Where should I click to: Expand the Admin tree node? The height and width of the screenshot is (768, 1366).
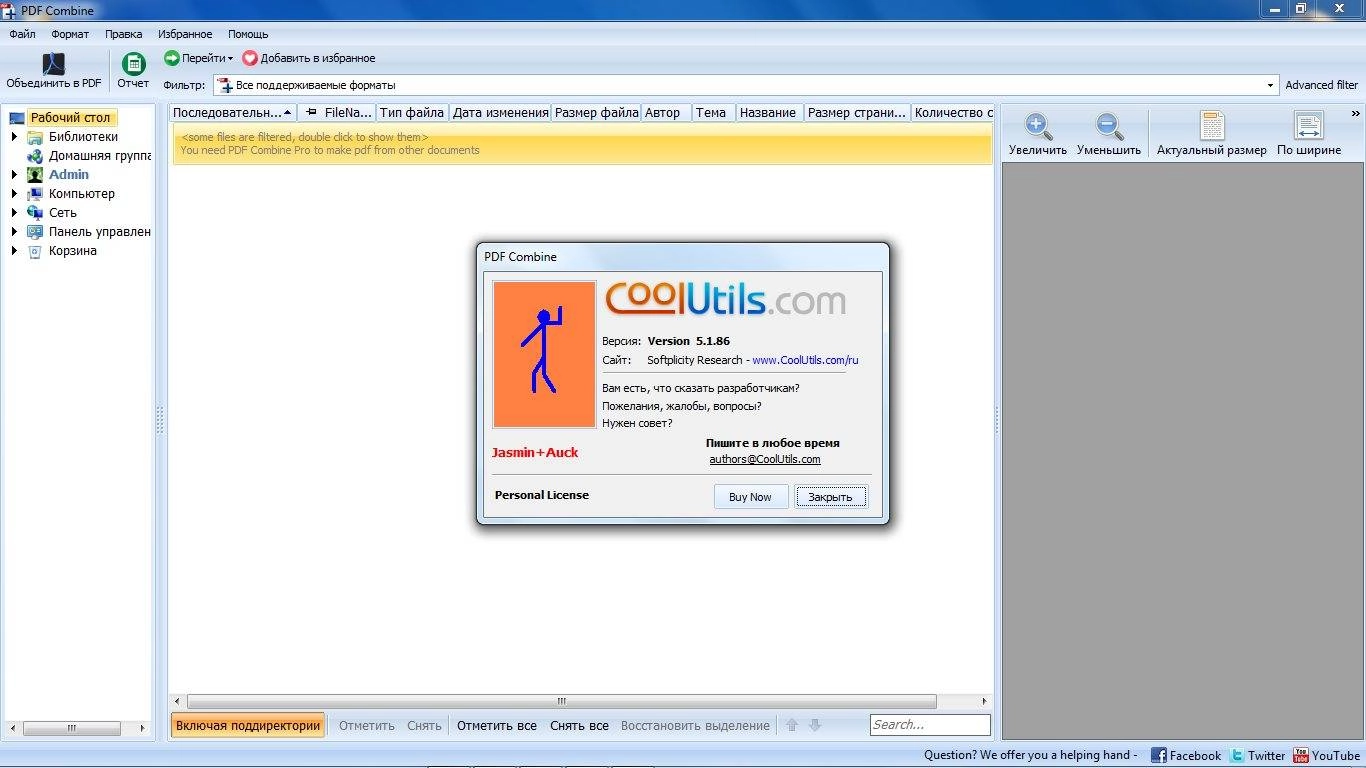pos(14,175)
